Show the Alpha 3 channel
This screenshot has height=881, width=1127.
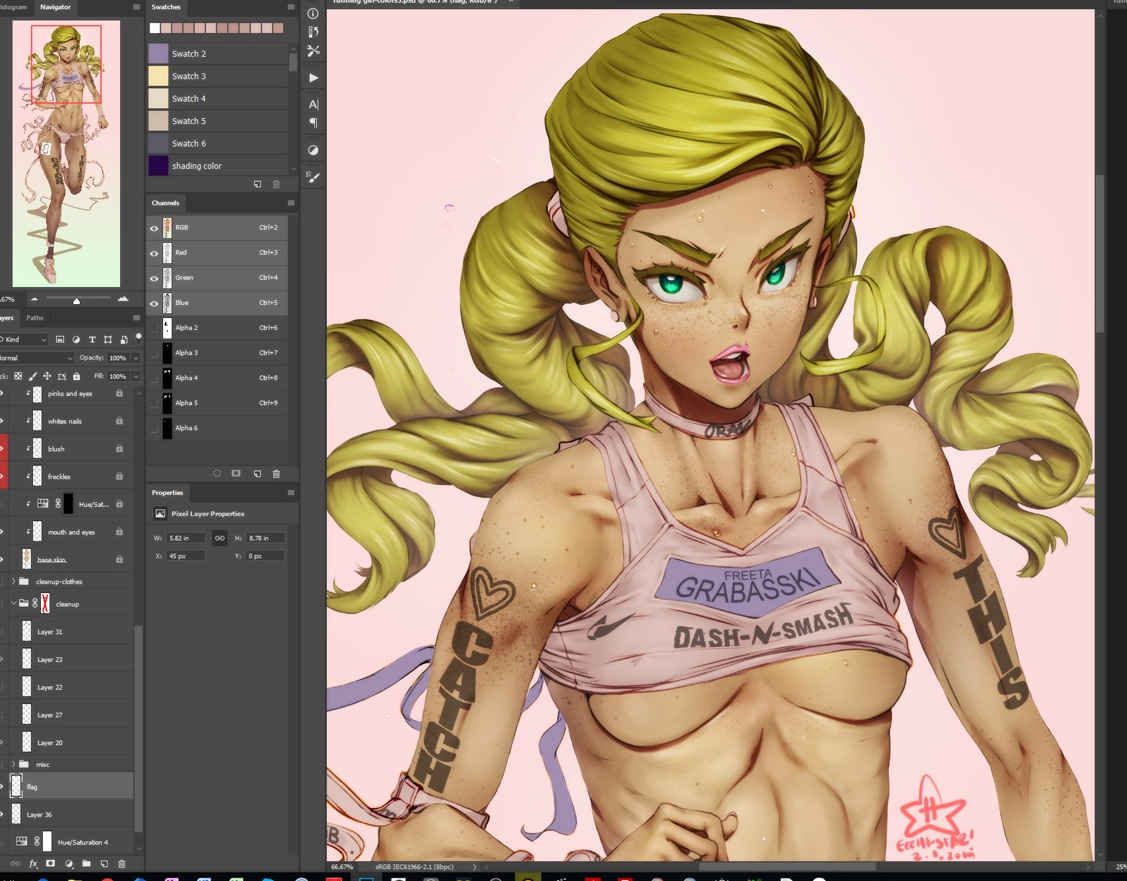tap(154, 353)
